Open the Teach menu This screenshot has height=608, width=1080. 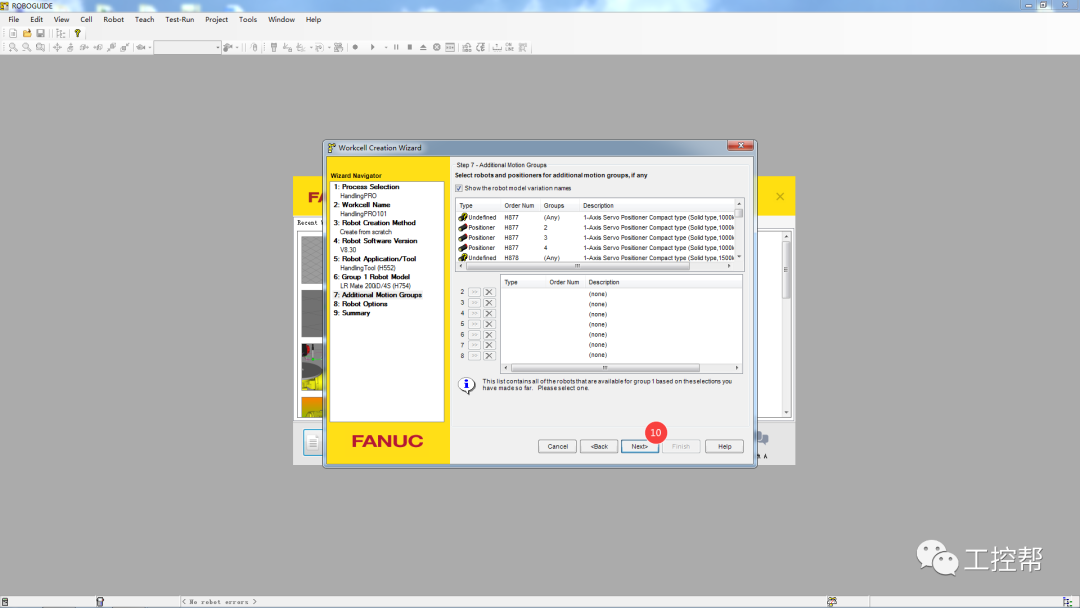click(144, 19)
